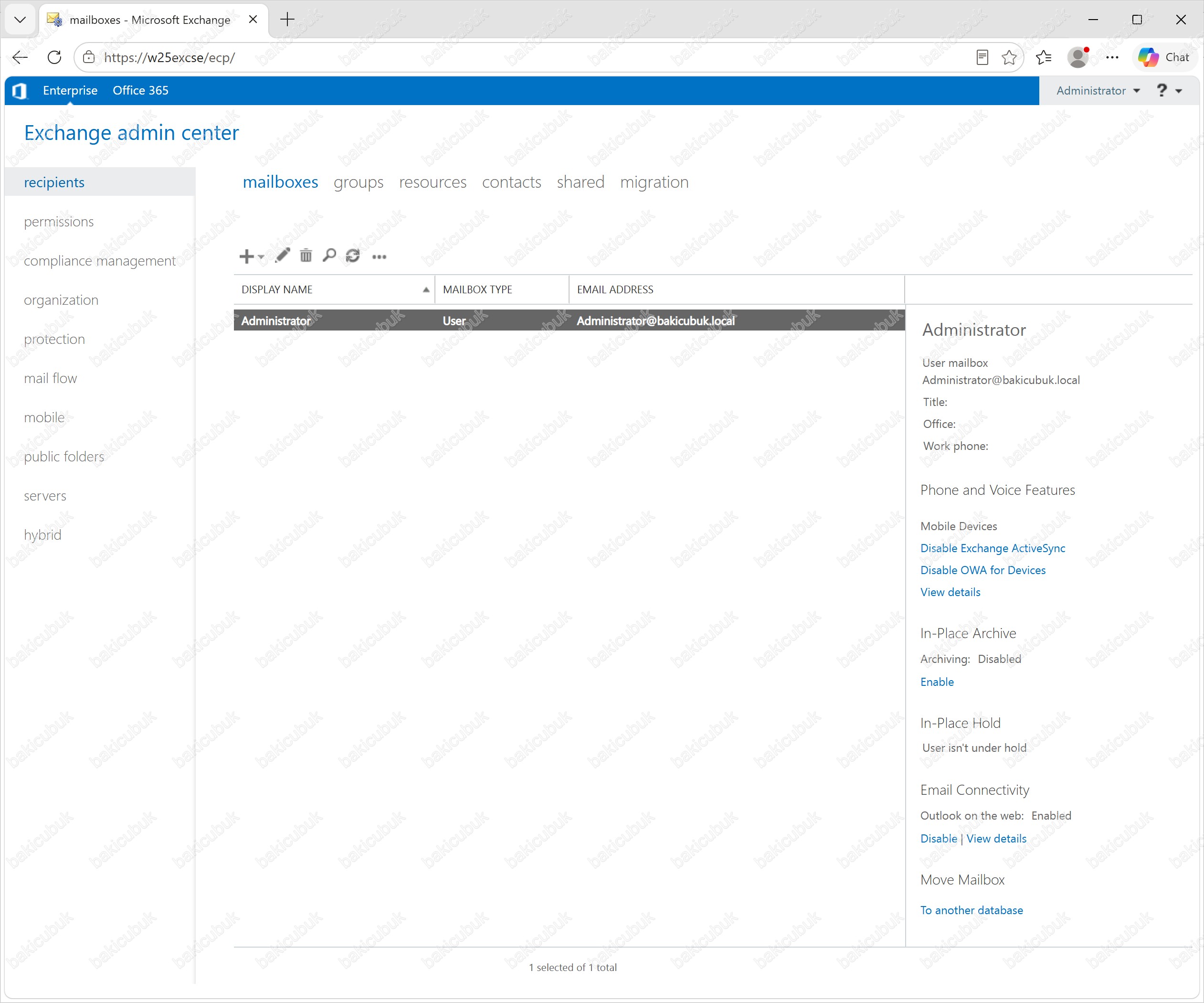1204x1003 pixels.
Task: Open the migration tab
Action: (654, 182)
